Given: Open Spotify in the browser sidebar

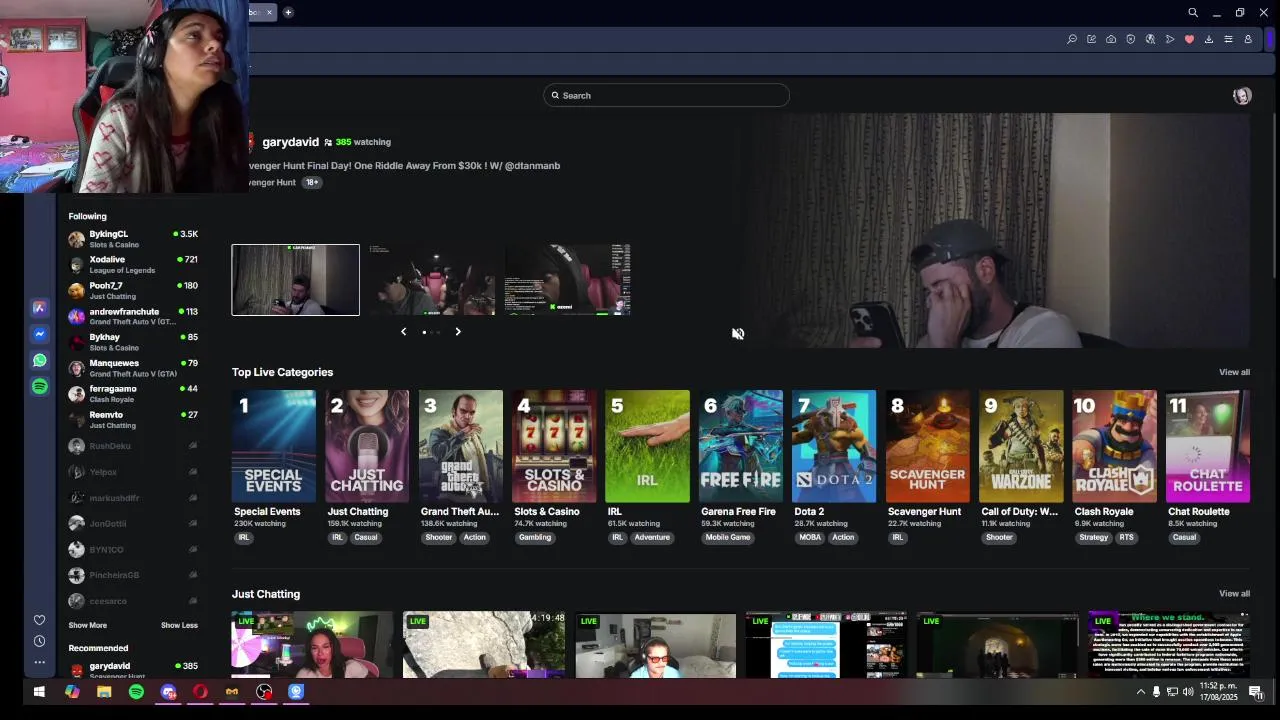Looking at the screenshot, I should click(x=39, y=386).
